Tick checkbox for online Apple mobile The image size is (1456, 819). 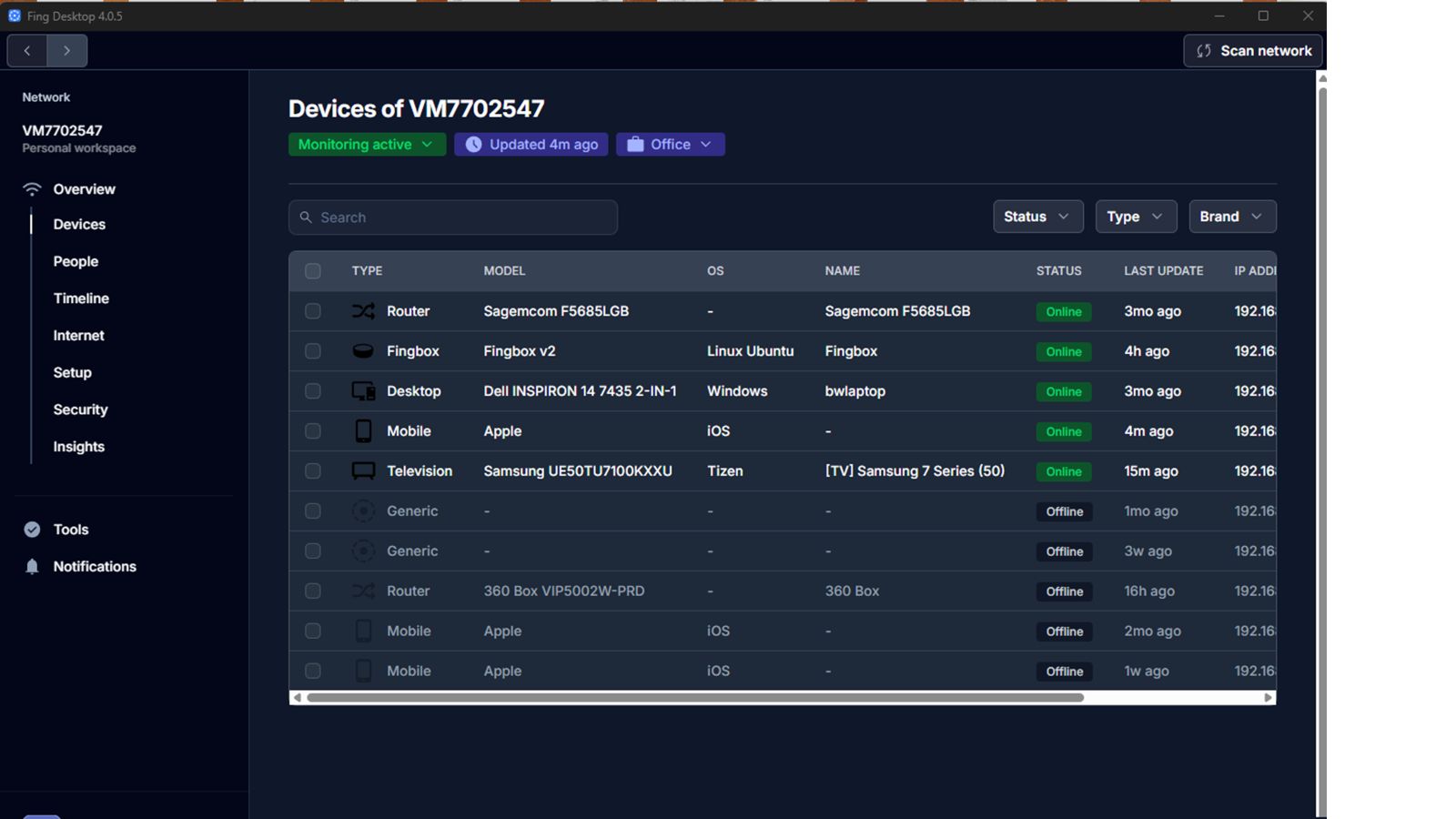313,431
